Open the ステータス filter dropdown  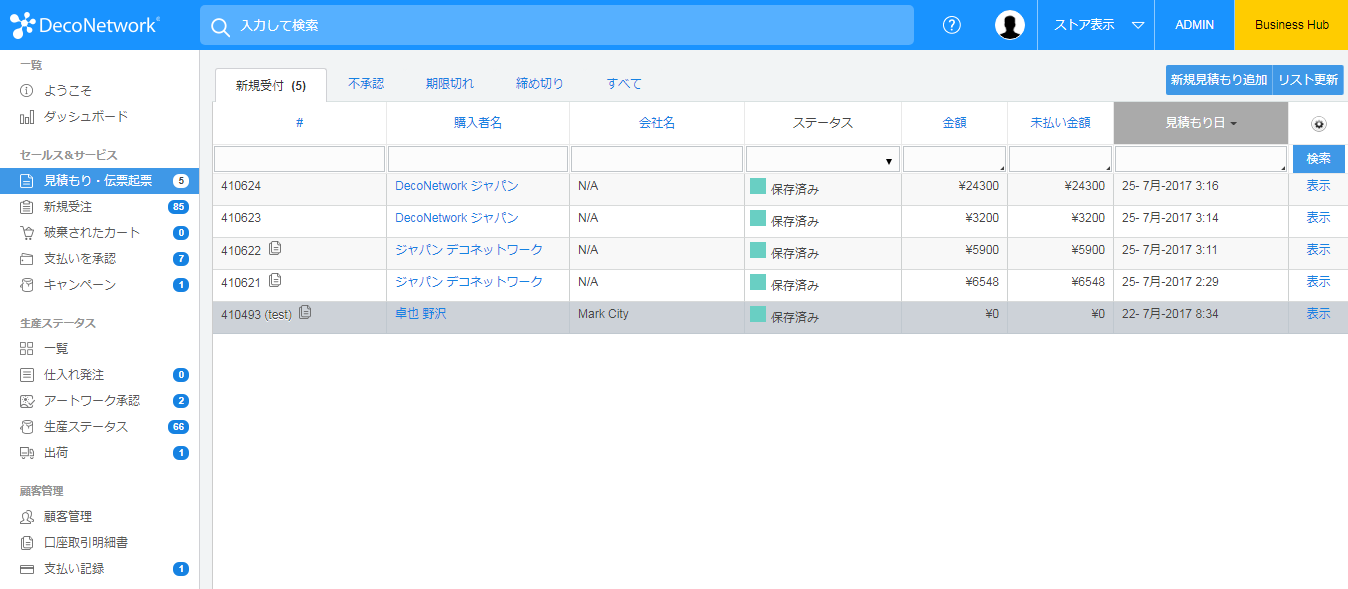click(x=822, y=160)
